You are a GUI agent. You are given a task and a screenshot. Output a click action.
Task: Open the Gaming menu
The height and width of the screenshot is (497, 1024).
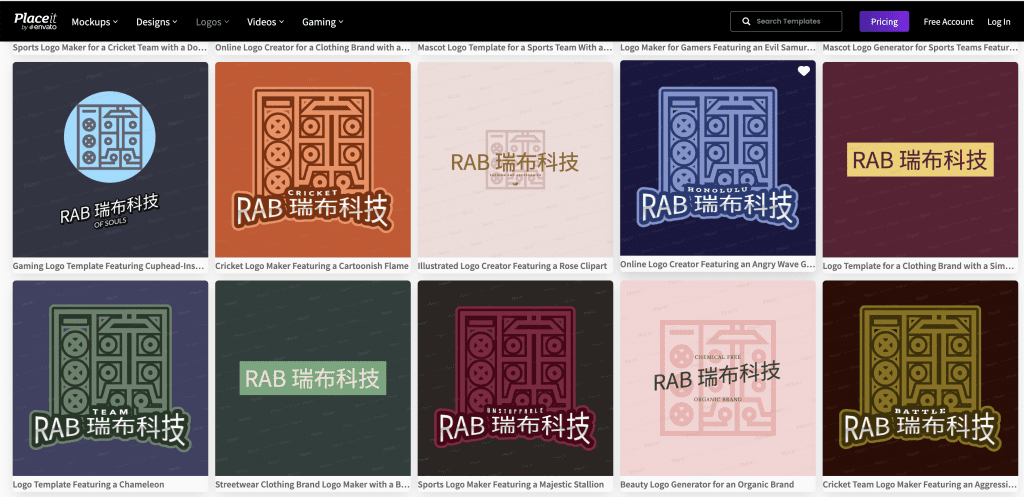coord(323,21)
